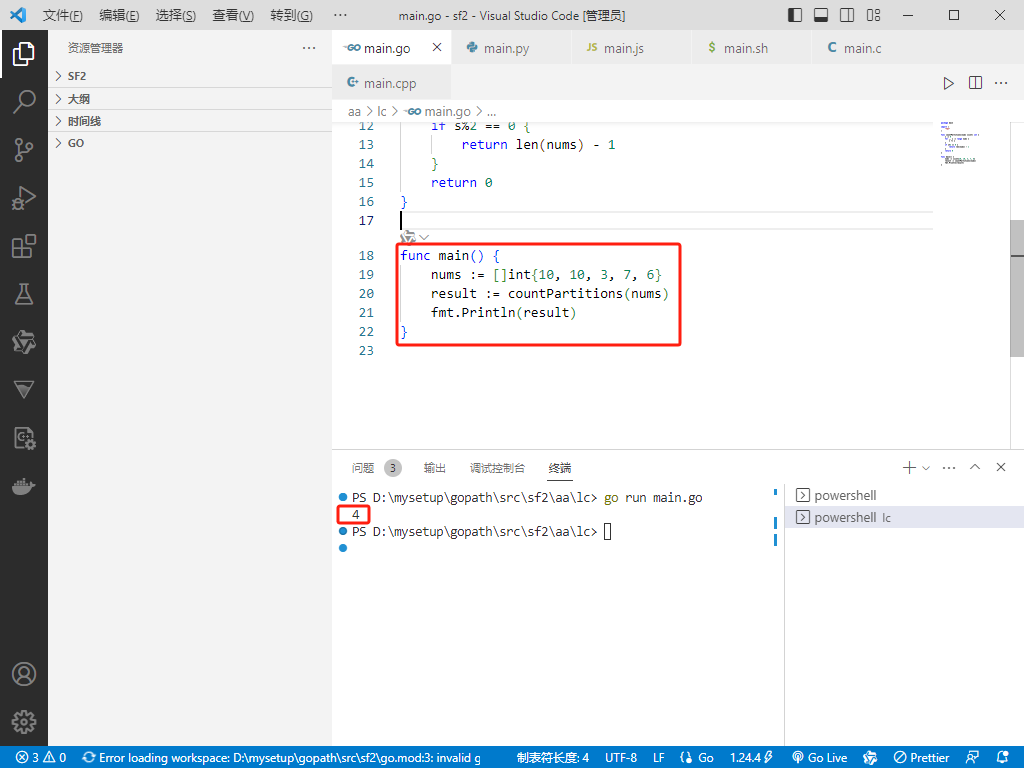Click the Prettier status item
The image size is (1024, 768).
coord(921,758)
